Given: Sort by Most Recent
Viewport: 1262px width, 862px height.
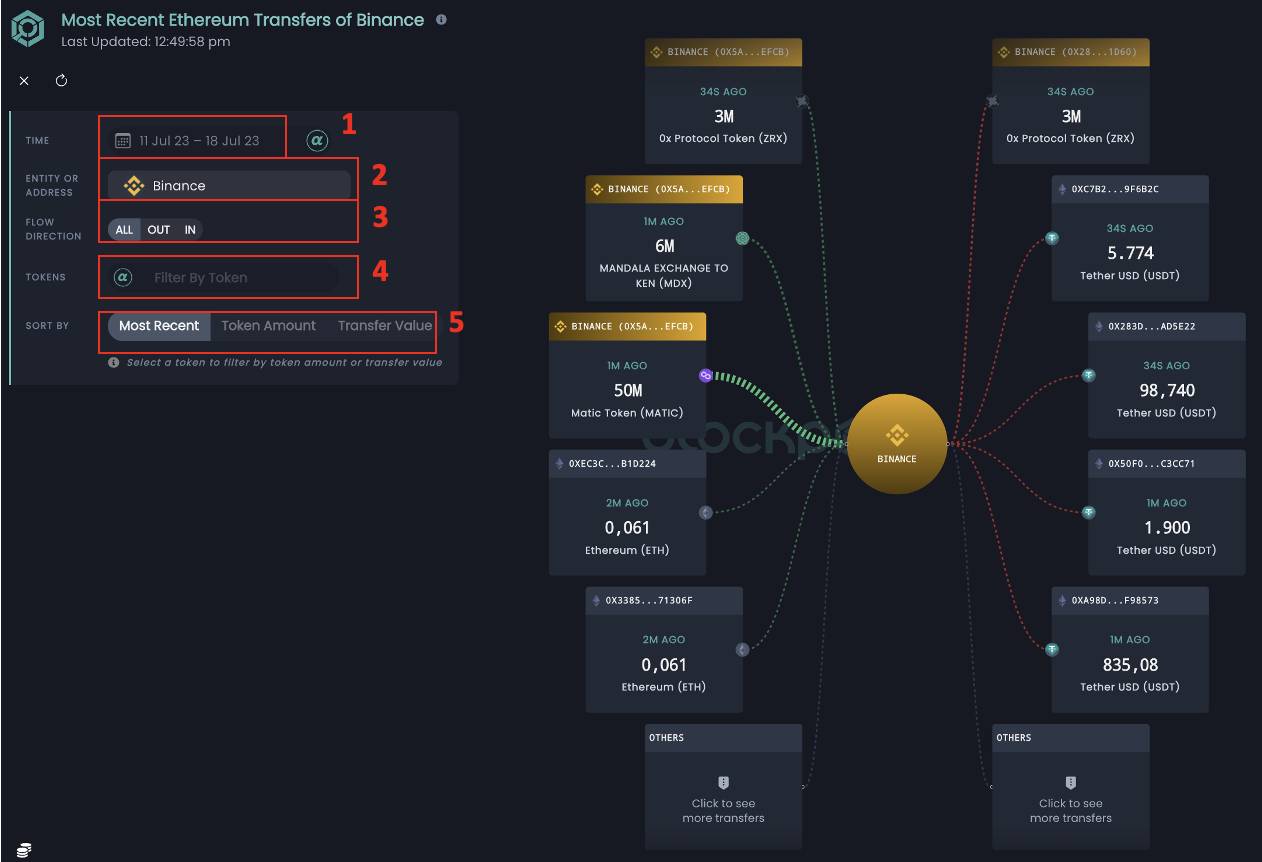Looking at the screenshot, I should pyautogui.click(x=159, y=326).
